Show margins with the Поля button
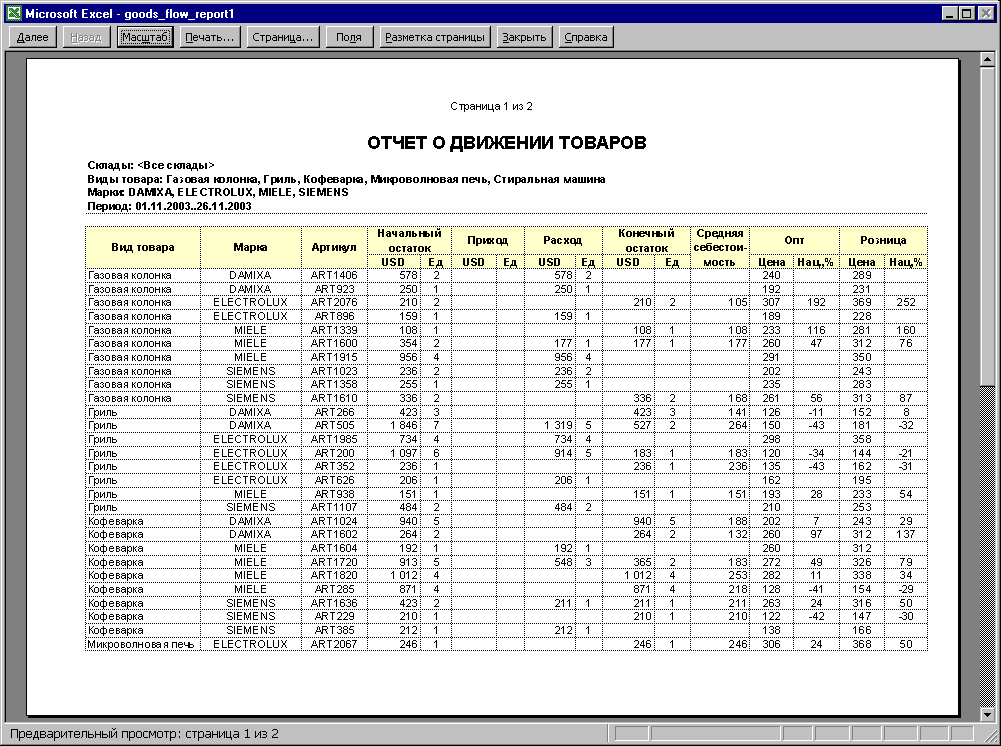This screenshot has width=1001, height=746. [x=349, y=37]
